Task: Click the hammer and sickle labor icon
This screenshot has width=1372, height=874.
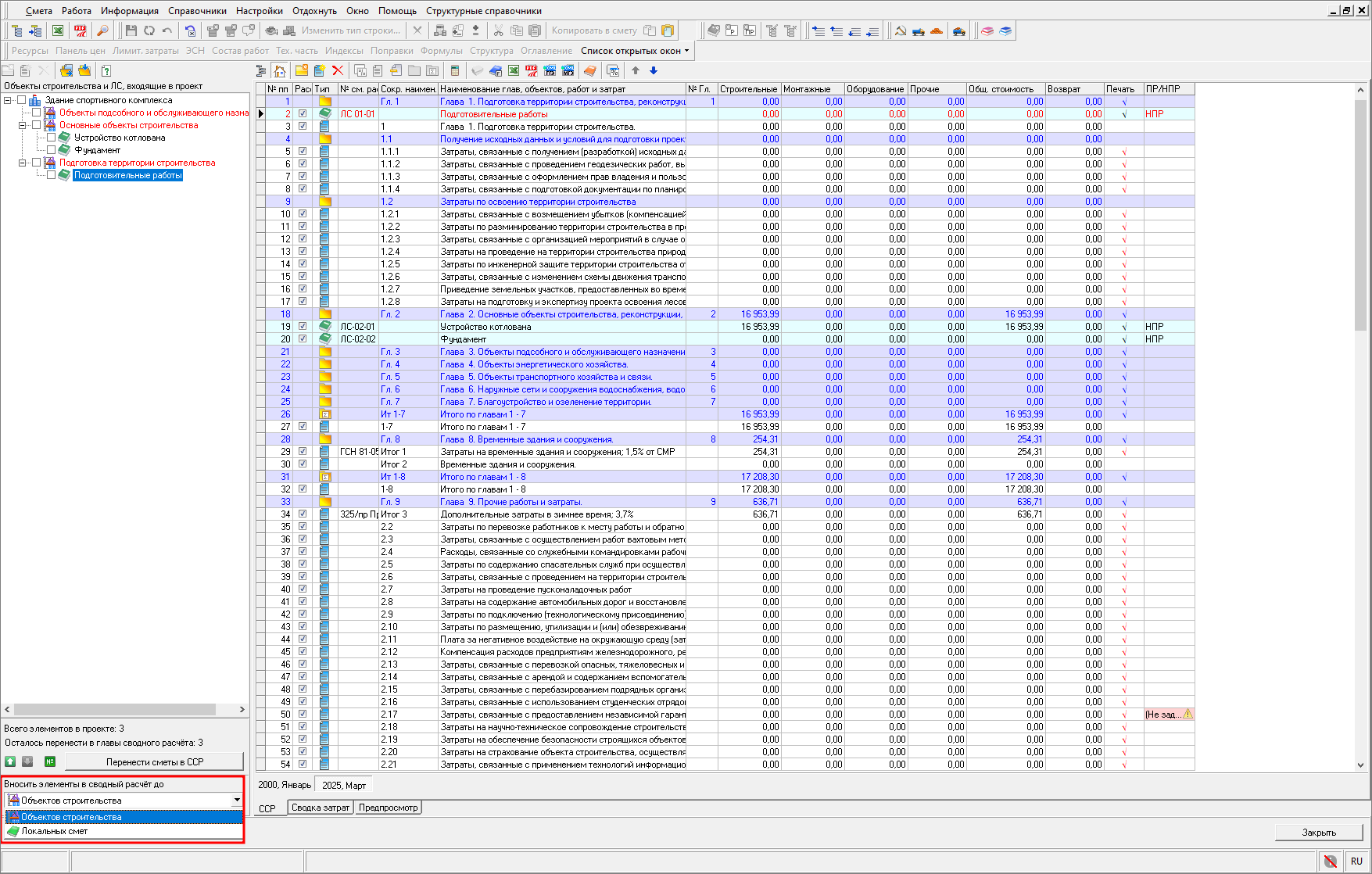Action: point(901,30)
